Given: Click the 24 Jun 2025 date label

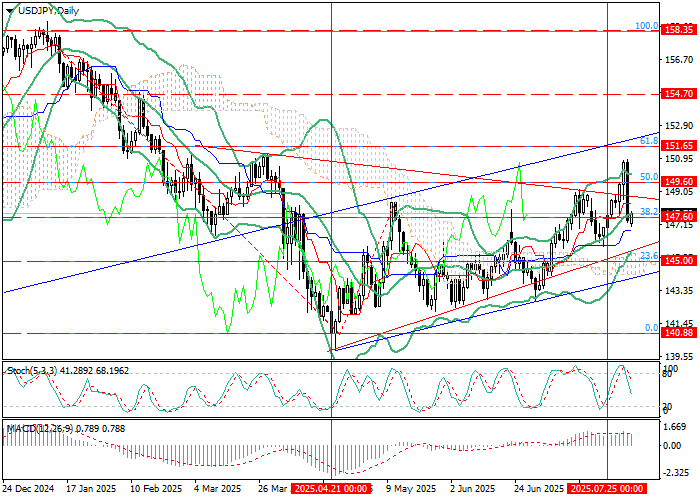Looking at the screenshot, I should coord(539,488).
